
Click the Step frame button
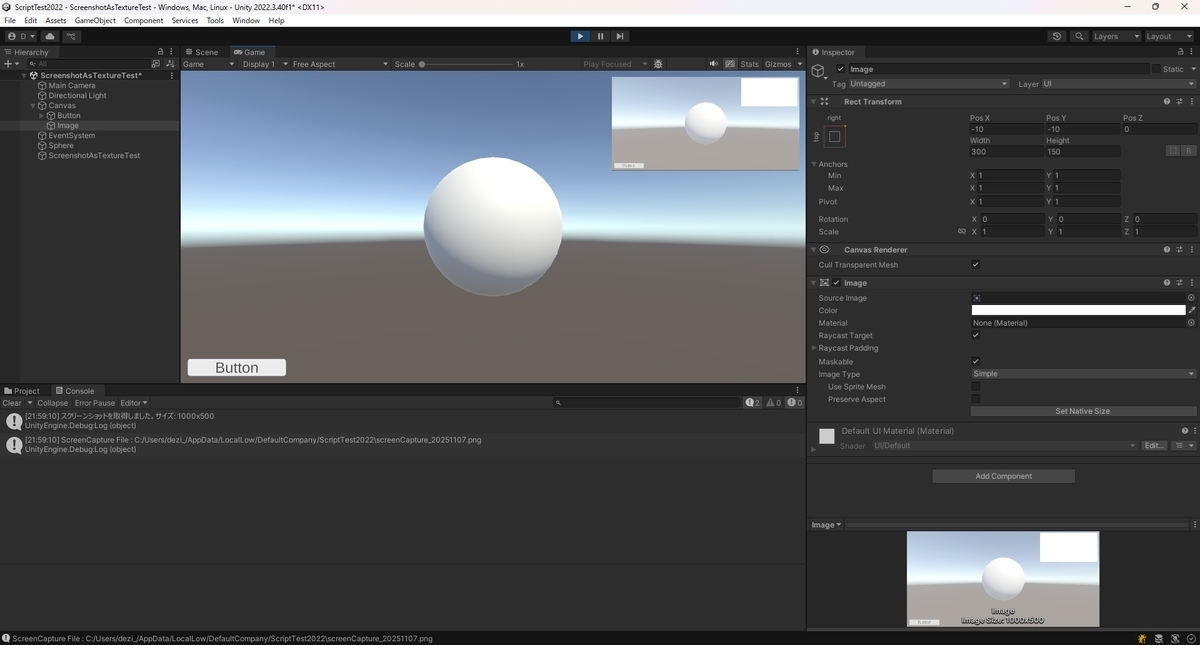click(x=620, y=36)
